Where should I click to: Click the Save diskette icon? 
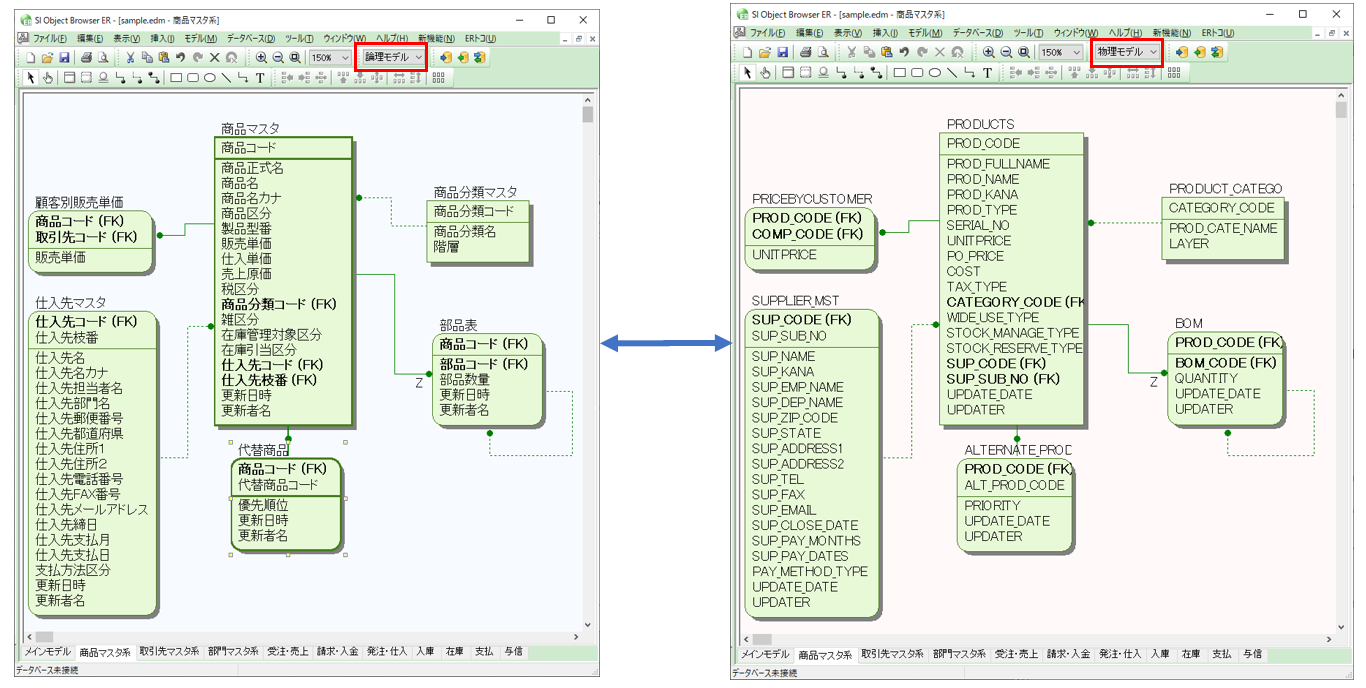tap(62, 58)
